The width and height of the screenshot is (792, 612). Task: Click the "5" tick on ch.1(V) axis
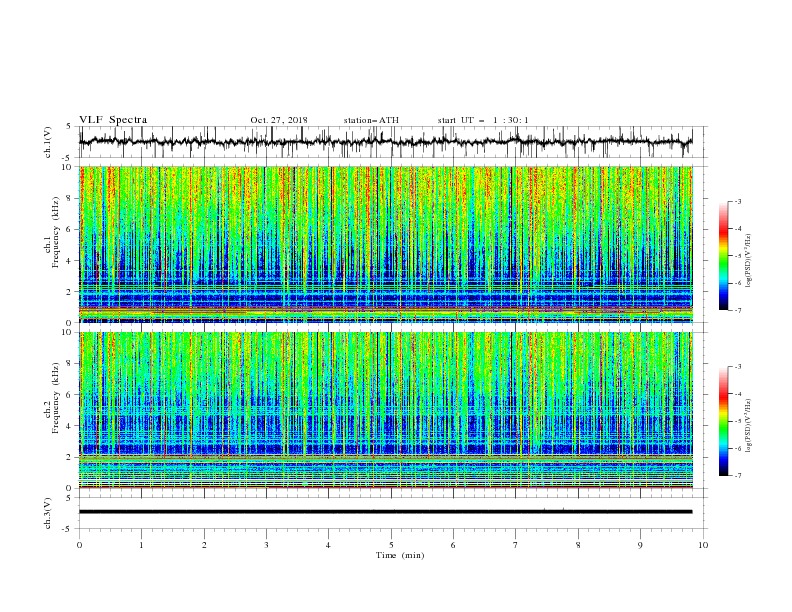pyautogui.click(x=69, y=126)
